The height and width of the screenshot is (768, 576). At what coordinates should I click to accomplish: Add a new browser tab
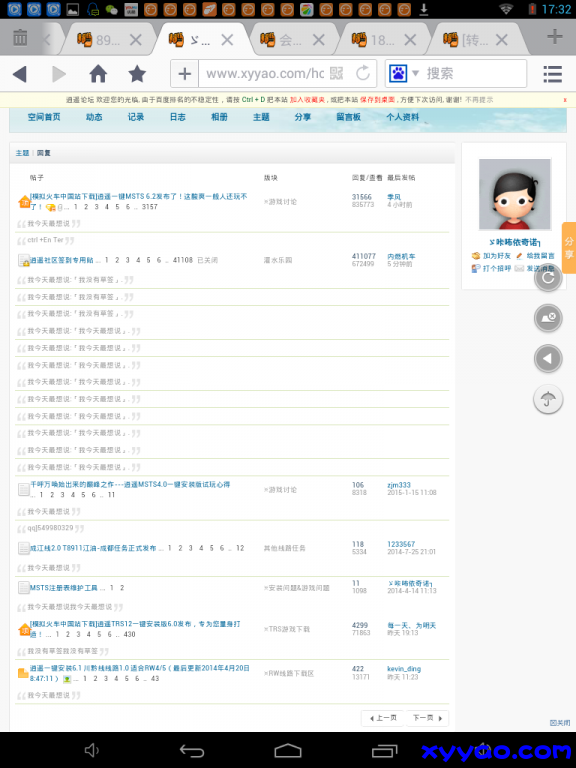click(x=554, y=36)
